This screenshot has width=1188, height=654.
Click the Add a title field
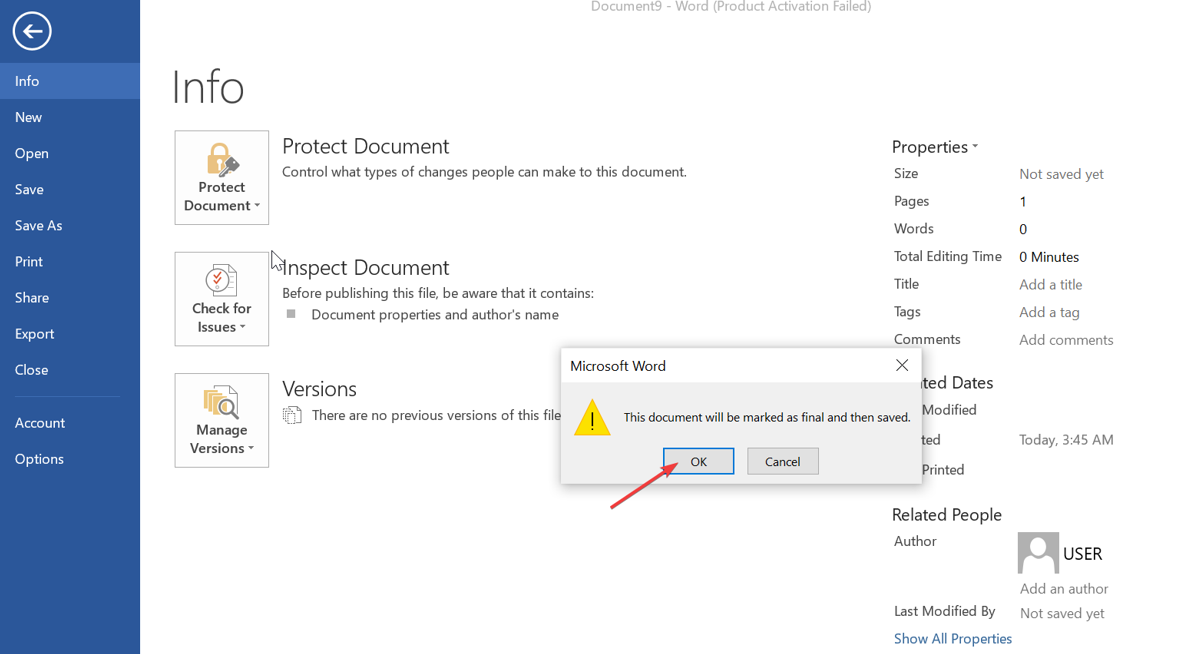(1050, 285)
